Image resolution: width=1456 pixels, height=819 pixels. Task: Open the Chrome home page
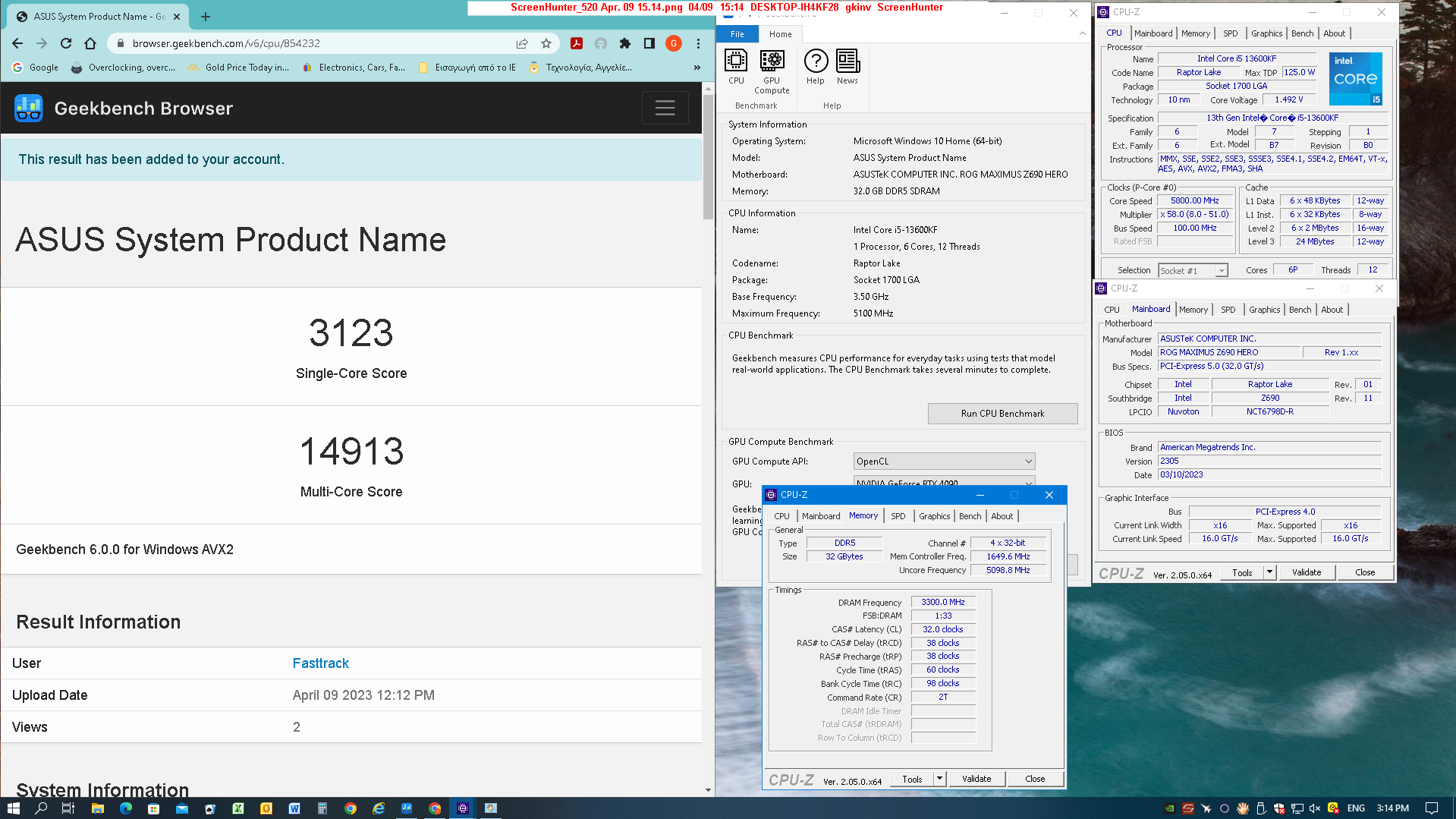coord(90,43)
